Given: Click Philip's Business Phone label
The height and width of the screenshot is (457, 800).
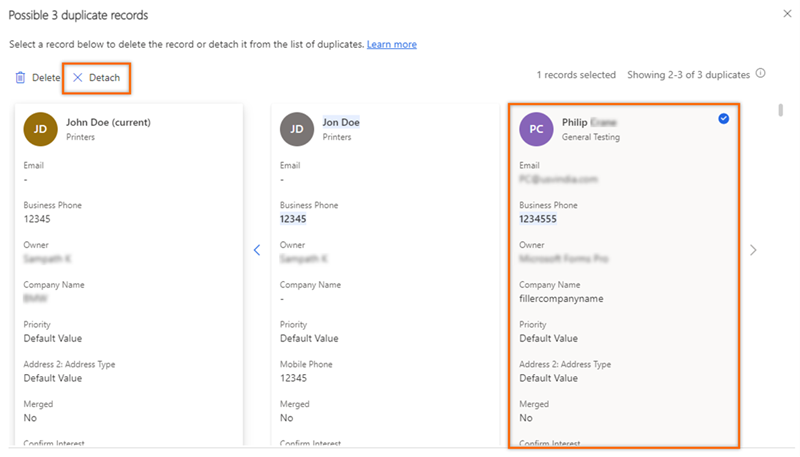Looking at the screenshot, I should (548, 205).
